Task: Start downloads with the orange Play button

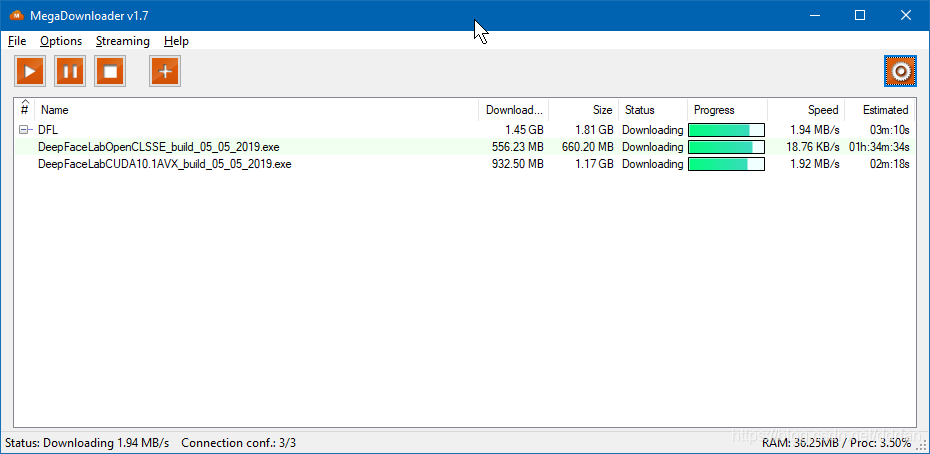Action: (30, 71)
